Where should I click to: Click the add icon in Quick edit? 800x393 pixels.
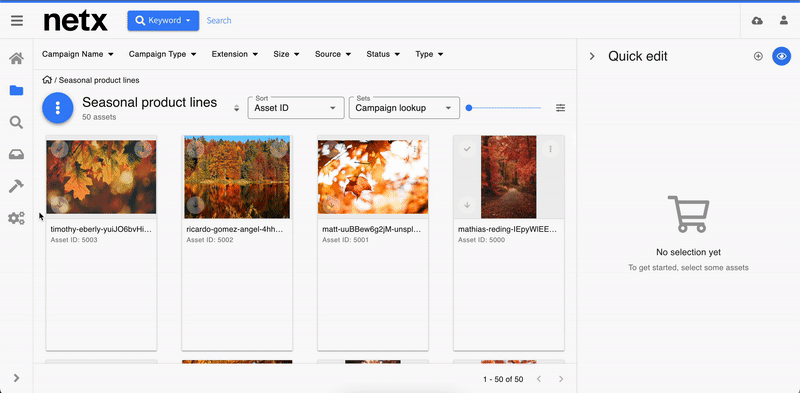click(x=758, y=56)
